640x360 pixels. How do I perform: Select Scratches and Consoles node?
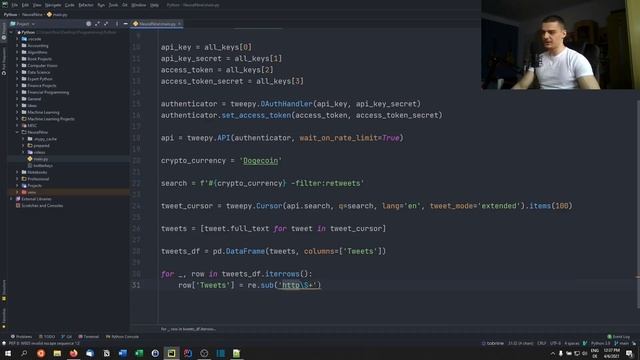(42, 205)
